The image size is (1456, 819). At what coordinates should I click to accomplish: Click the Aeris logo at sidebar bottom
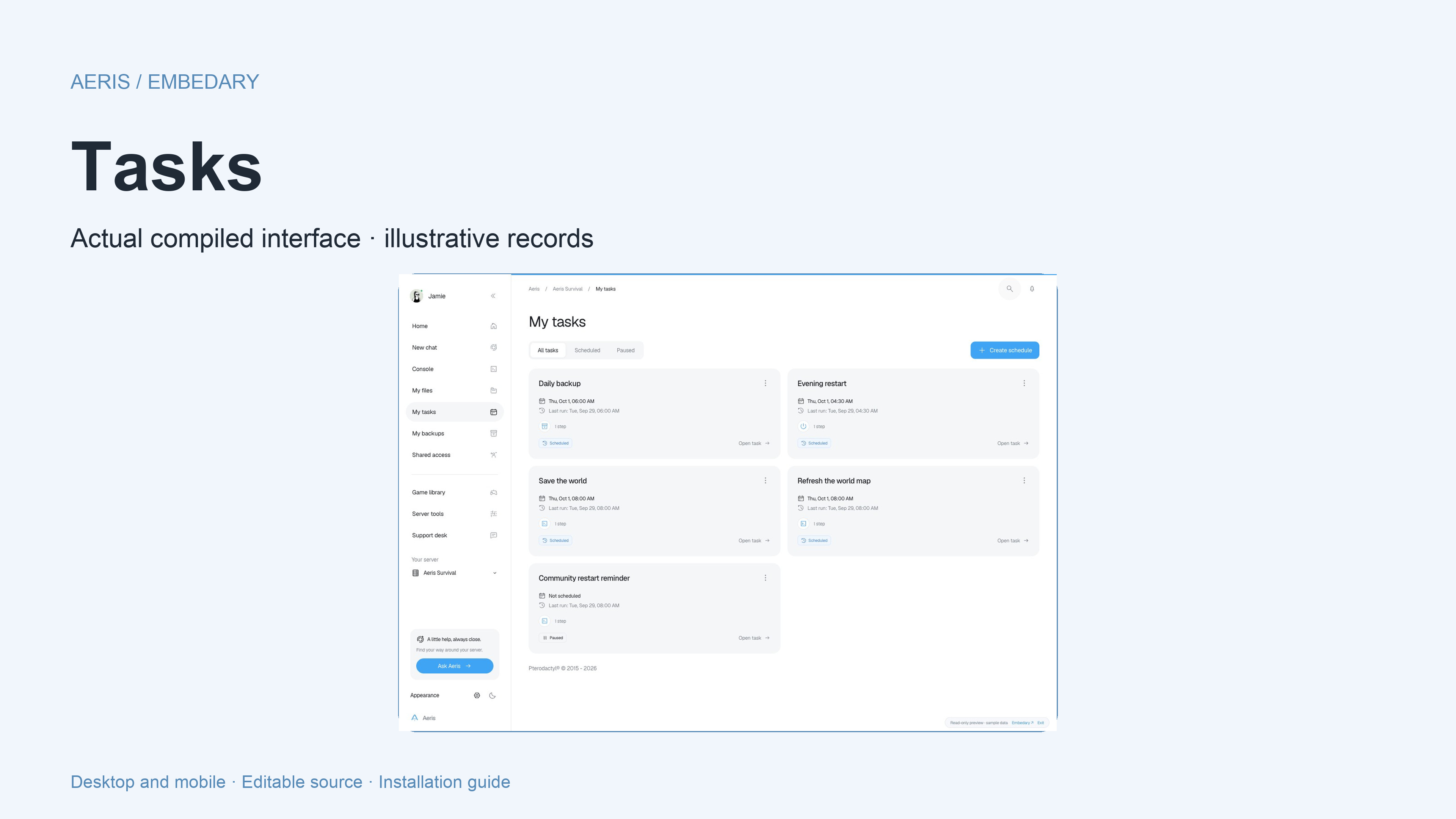[424, 718]
